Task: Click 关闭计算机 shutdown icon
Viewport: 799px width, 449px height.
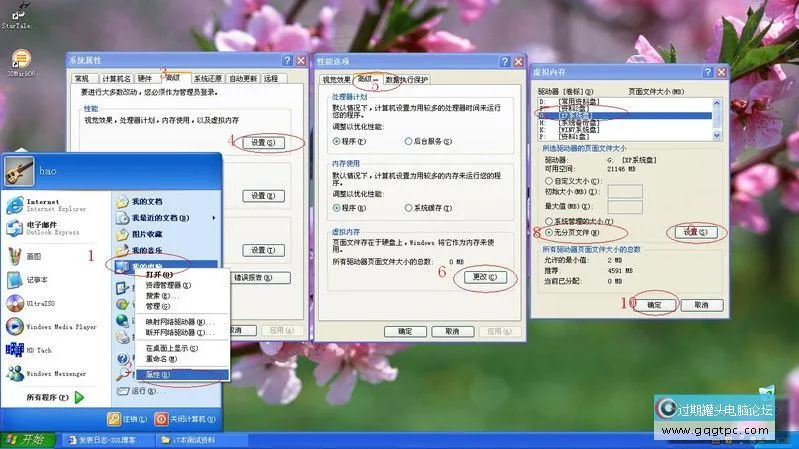Action: tap(161, 419)
